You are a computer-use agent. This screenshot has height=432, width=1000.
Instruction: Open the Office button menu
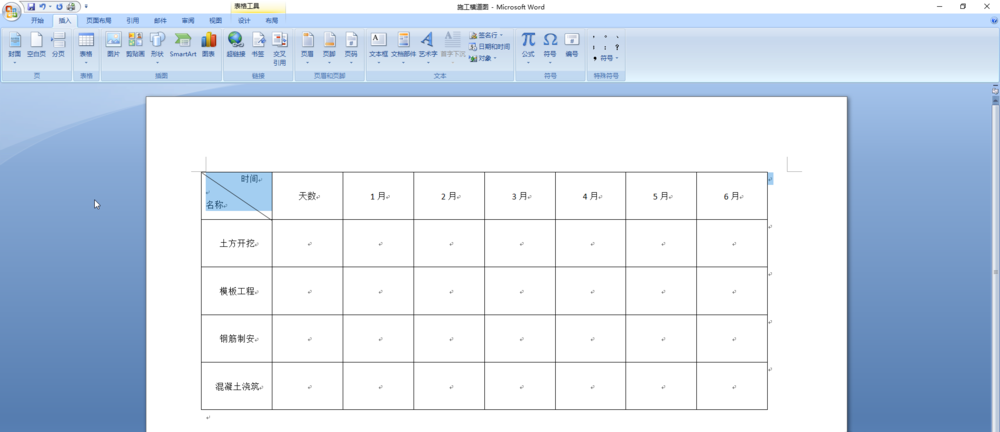(x=11, y=11)
